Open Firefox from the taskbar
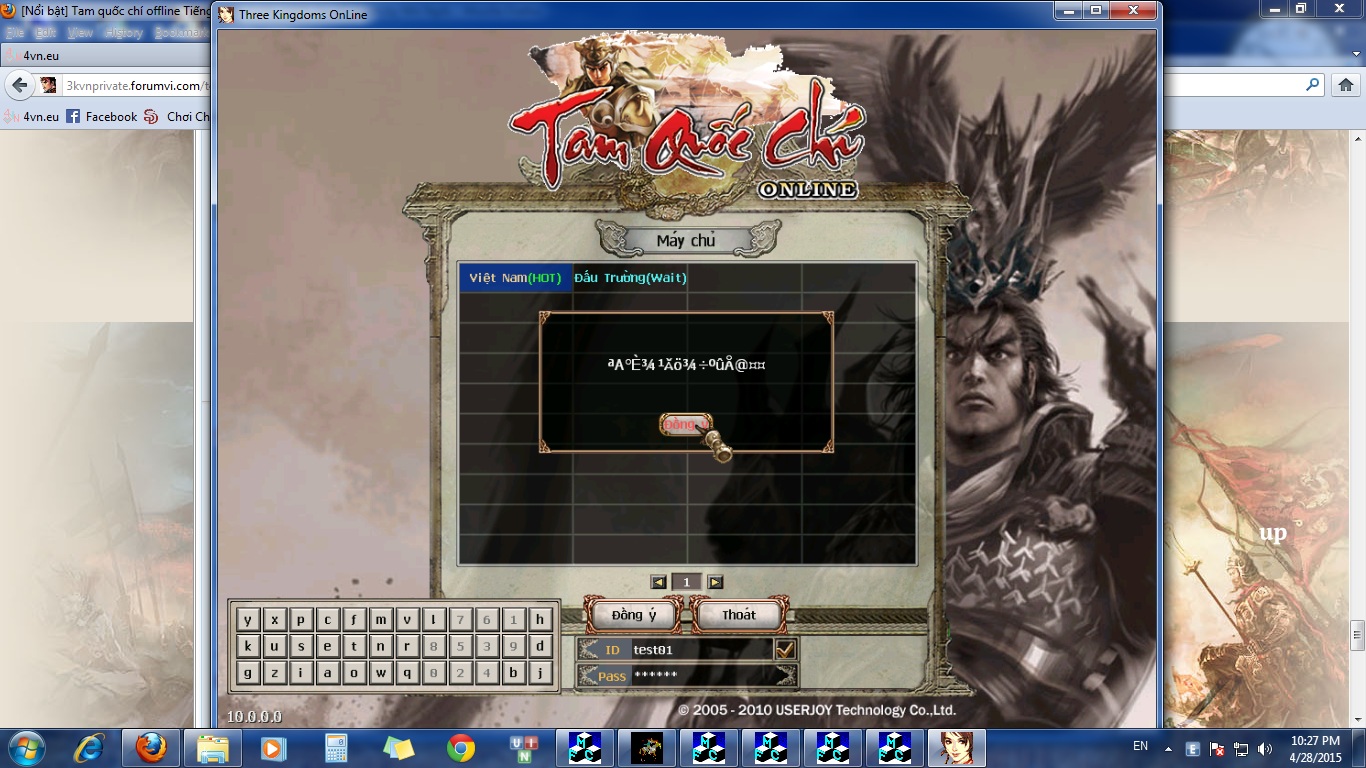This screenshot has width=1366, height=768. 150,748
